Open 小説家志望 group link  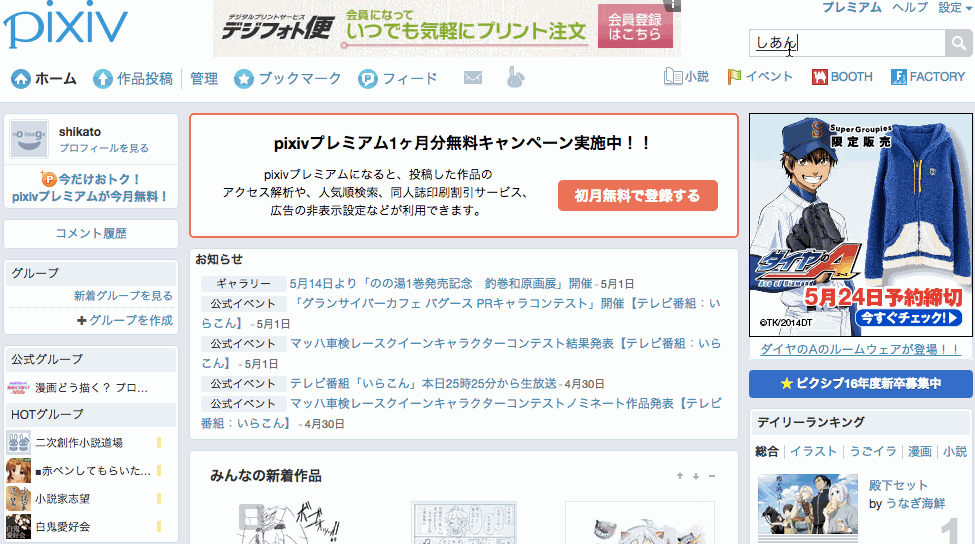click(62, 499)
